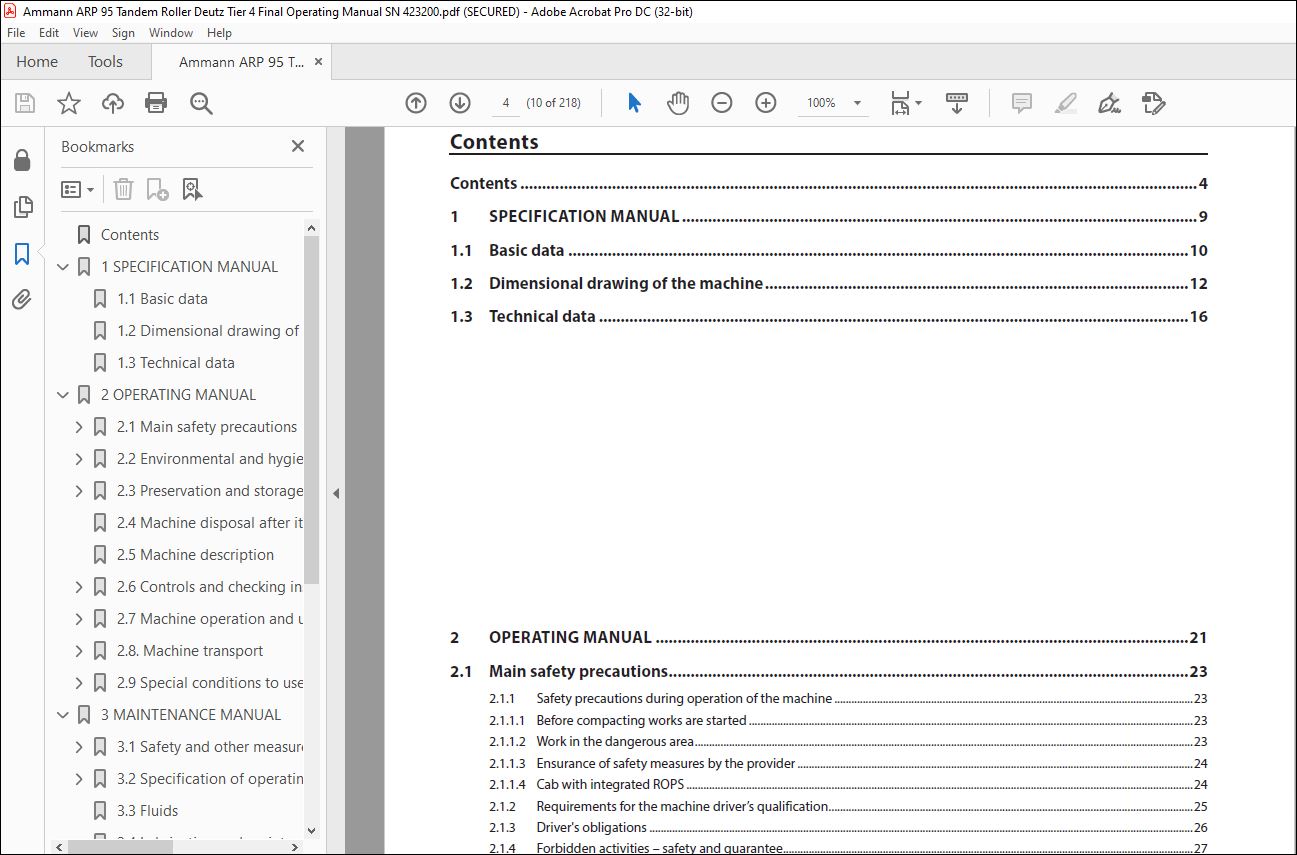Go to next page arrow
This screenshot has width=1297, height=855.
[x=460, y=103]
